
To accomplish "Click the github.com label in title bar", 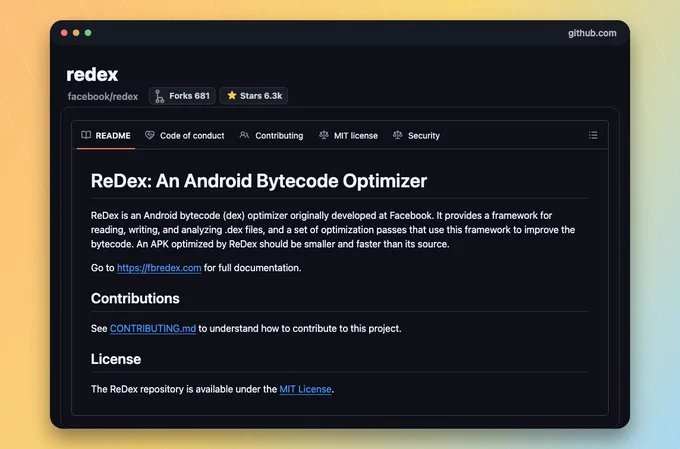I will point(592,33).
